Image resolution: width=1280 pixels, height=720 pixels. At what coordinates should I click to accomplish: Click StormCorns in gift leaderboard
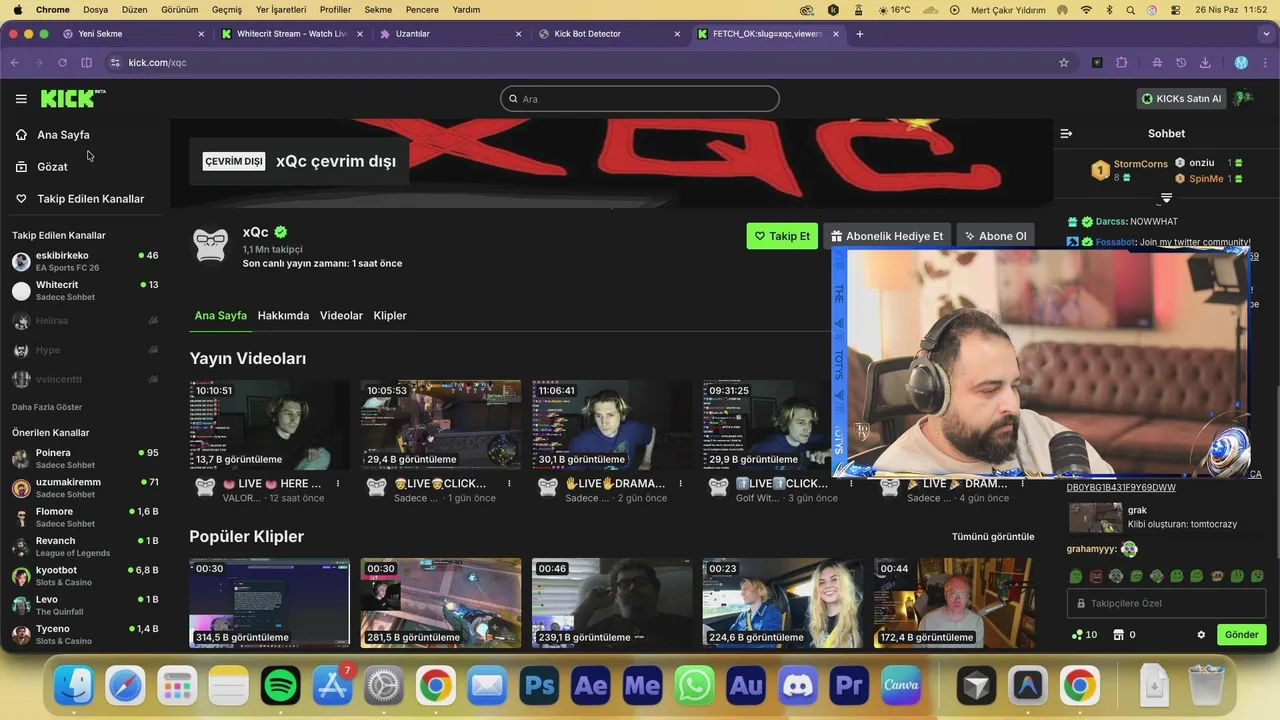click(1140, 164)
